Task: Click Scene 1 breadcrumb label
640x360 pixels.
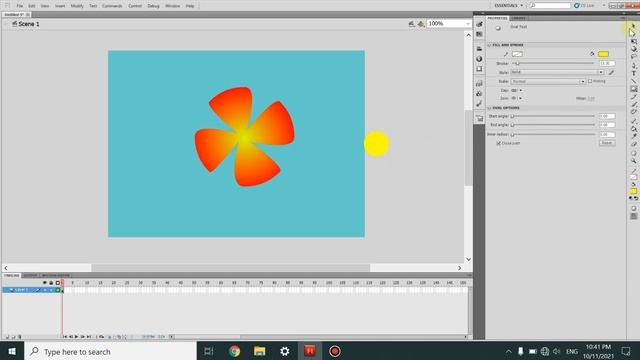Action: coord(29,24)
